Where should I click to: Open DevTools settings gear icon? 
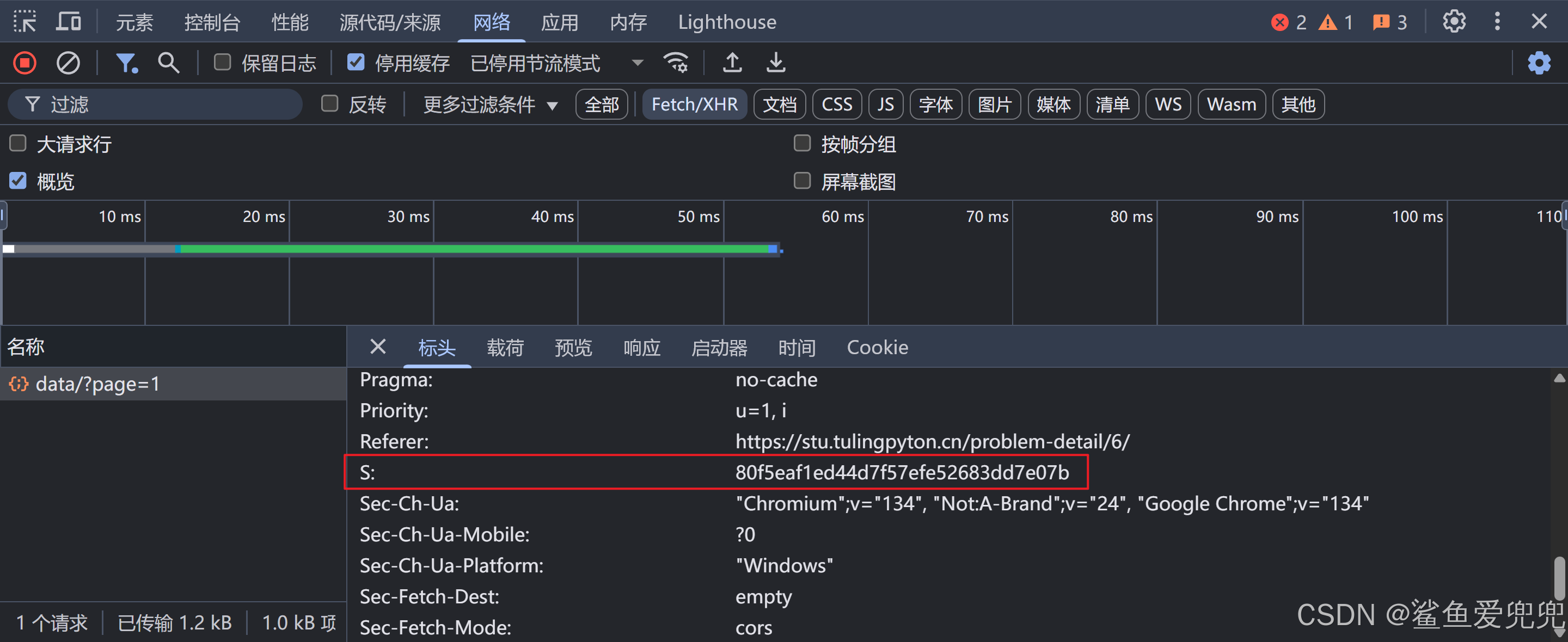(1454, 22)
